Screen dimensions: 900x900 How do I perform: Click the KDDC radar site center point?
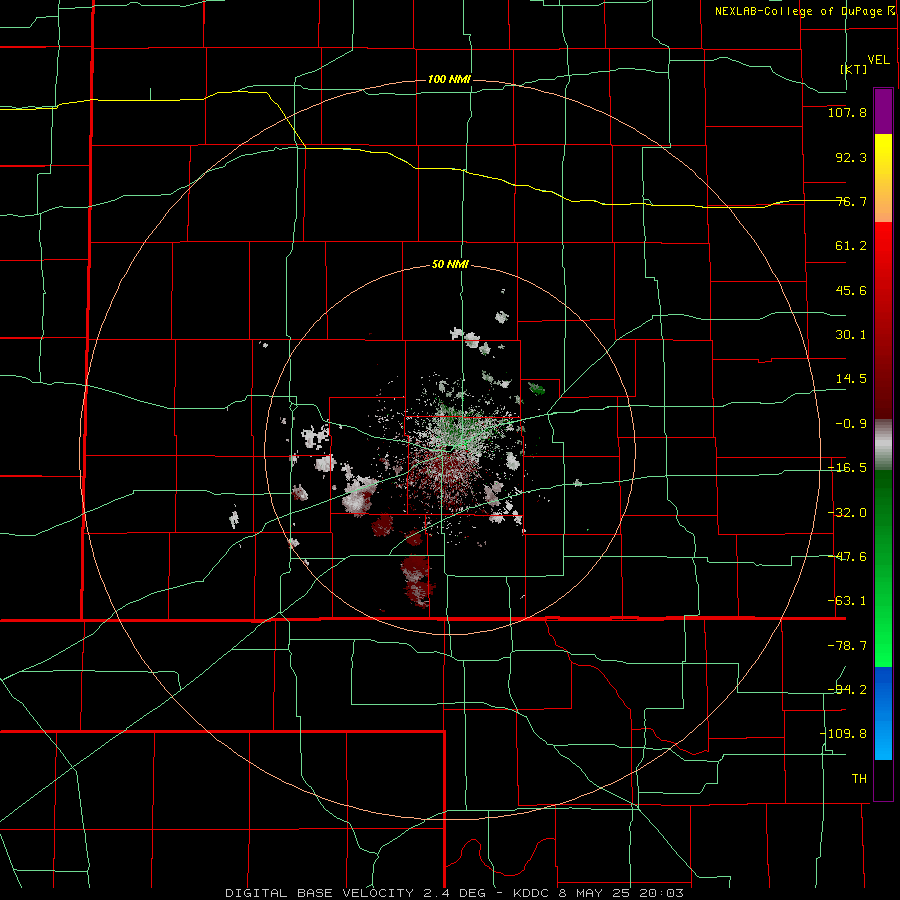pyautogui.click(x=449, y=447)
